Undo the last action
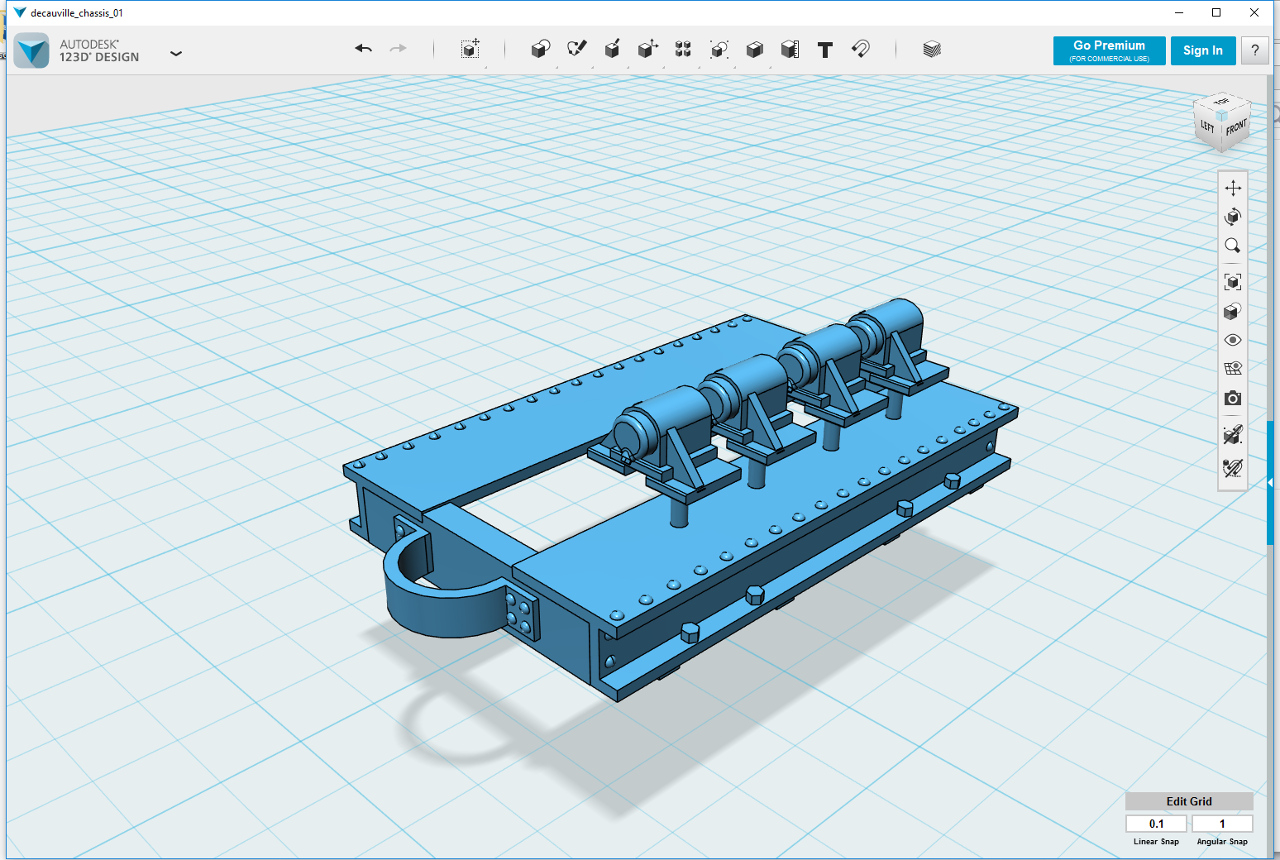This screenshot has width=1280, height=860. click(x=363, y=49)
